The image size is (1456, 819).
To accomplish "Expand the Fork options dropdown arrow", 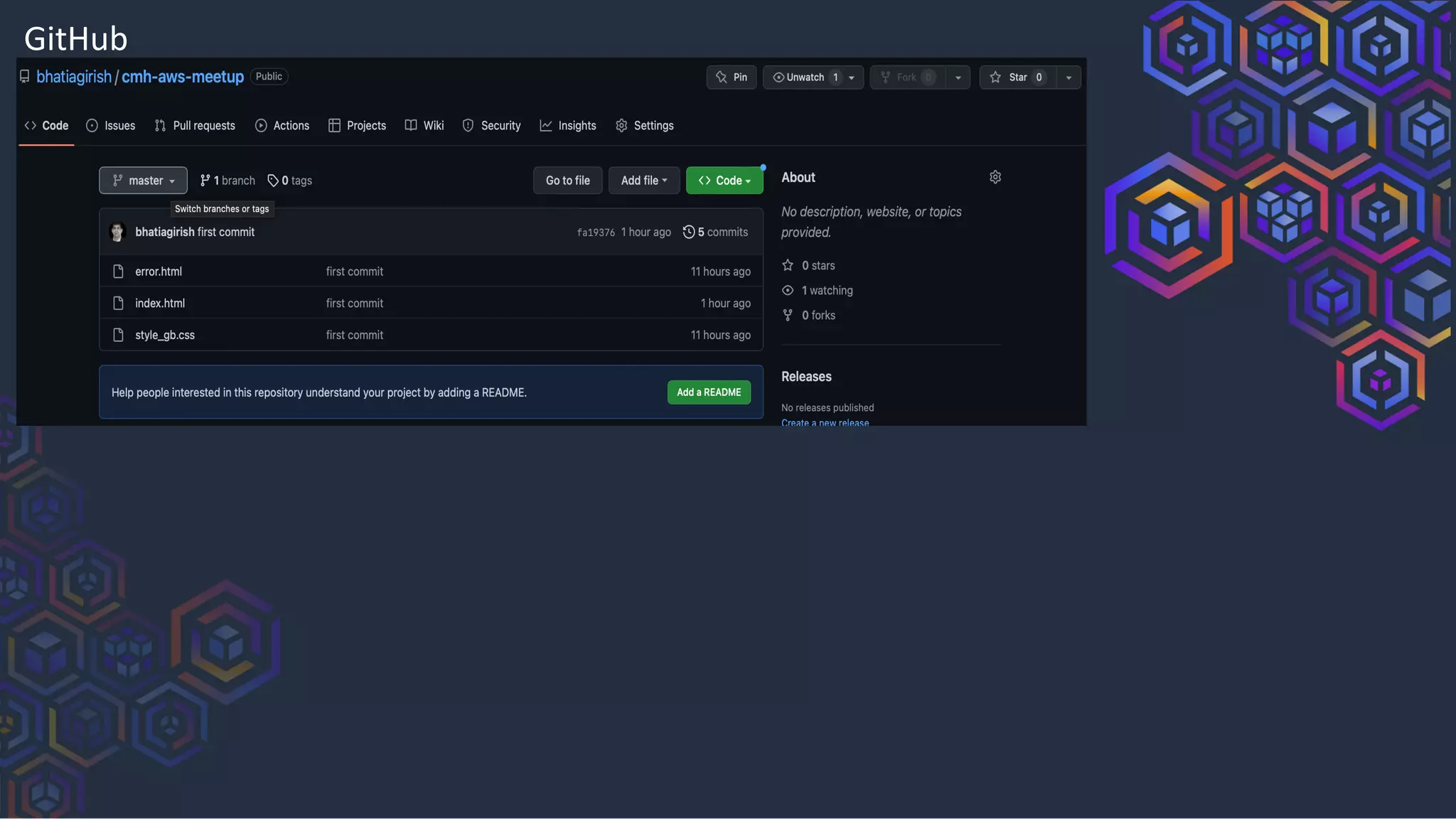I will pos(958,77).
